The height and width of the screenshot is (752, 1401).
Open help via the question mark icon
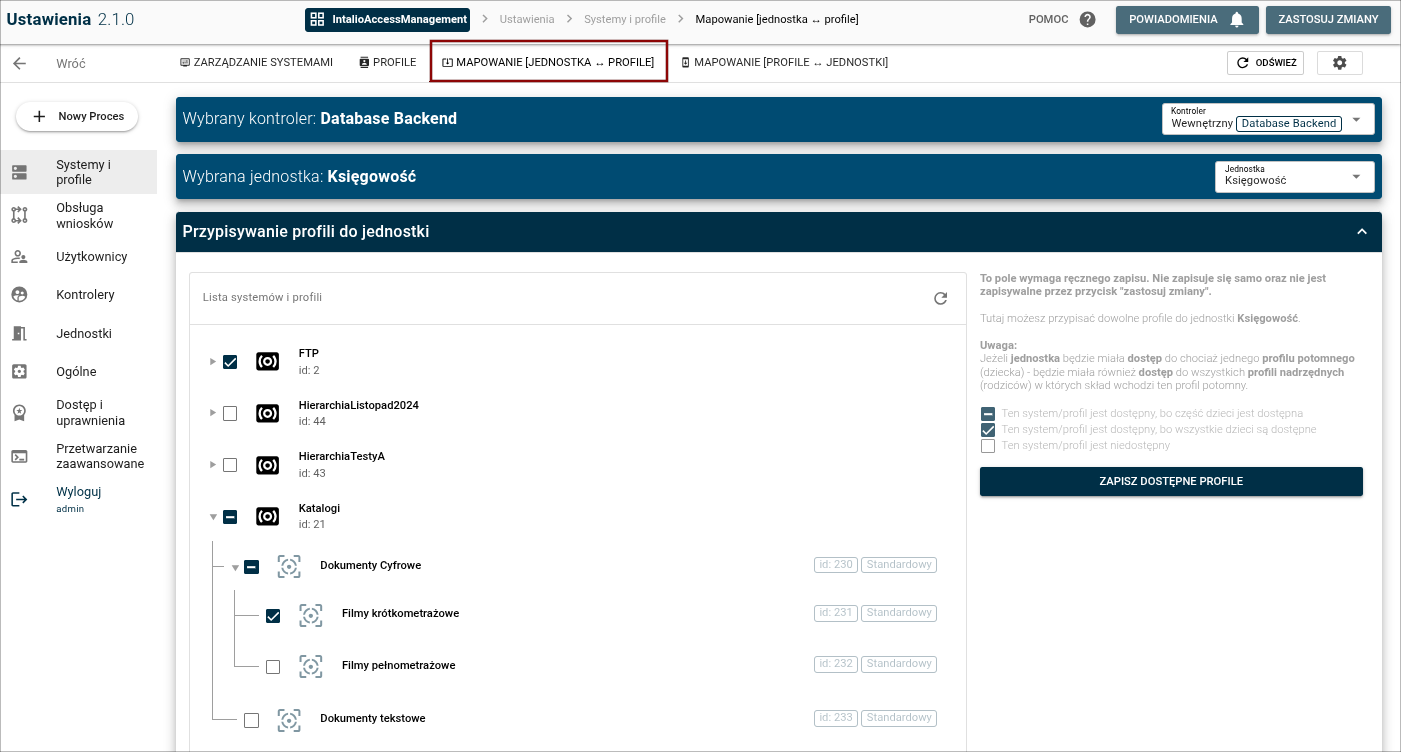1088,20
